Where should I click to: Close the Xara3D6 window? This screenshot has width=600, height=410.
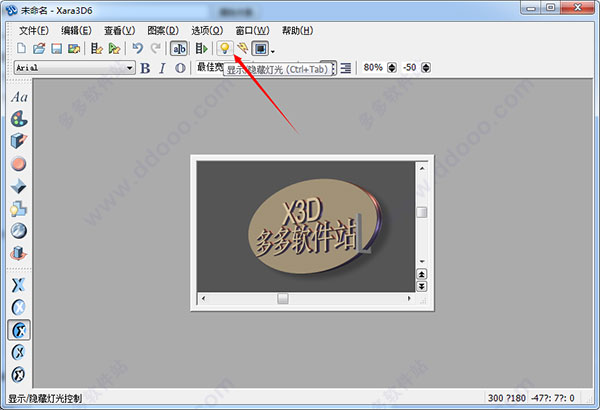pyautogui.click(x=578, y=7)
